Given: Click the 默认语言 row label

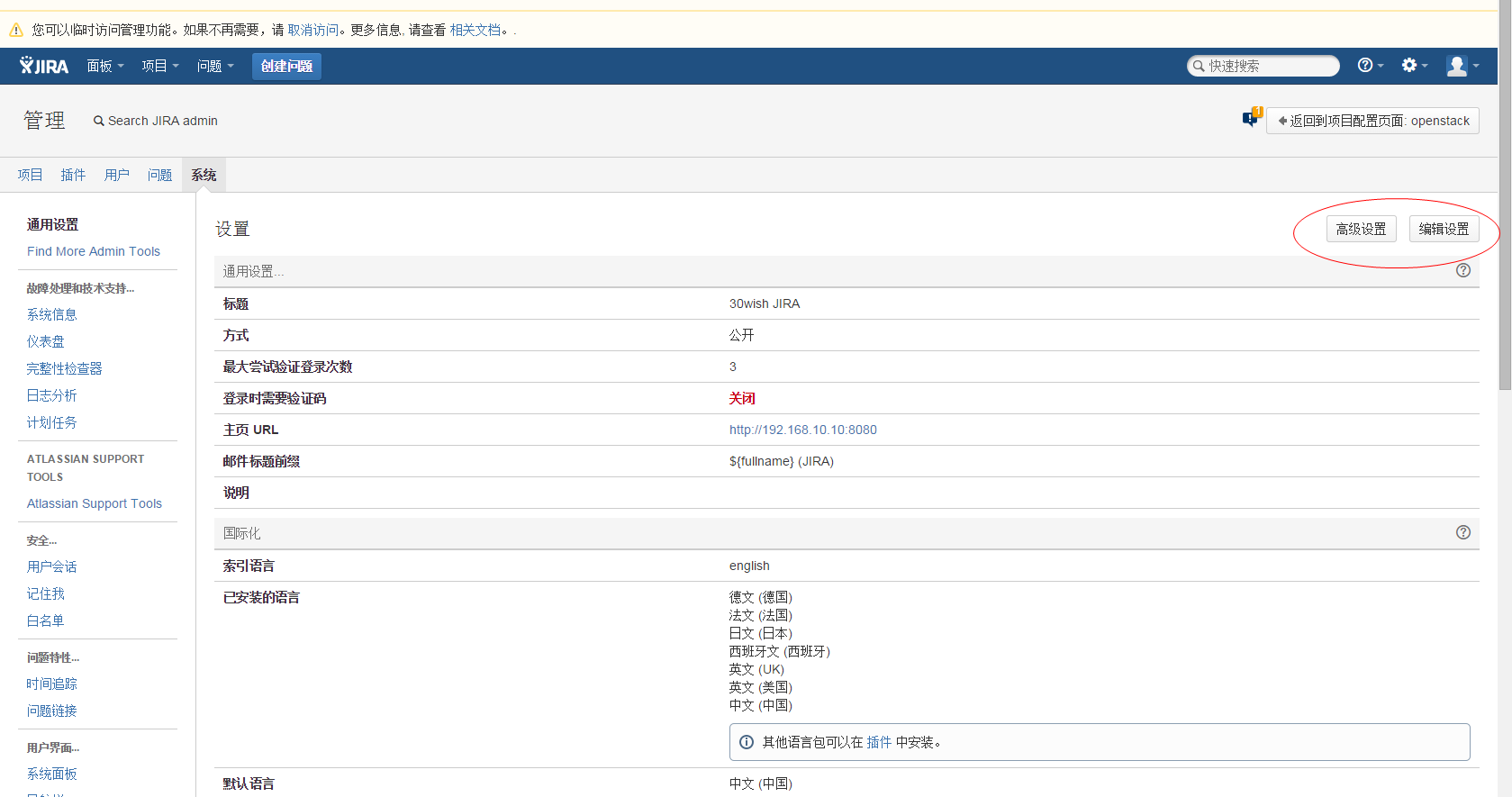Looking at the screenshot, I should (249, 783).
